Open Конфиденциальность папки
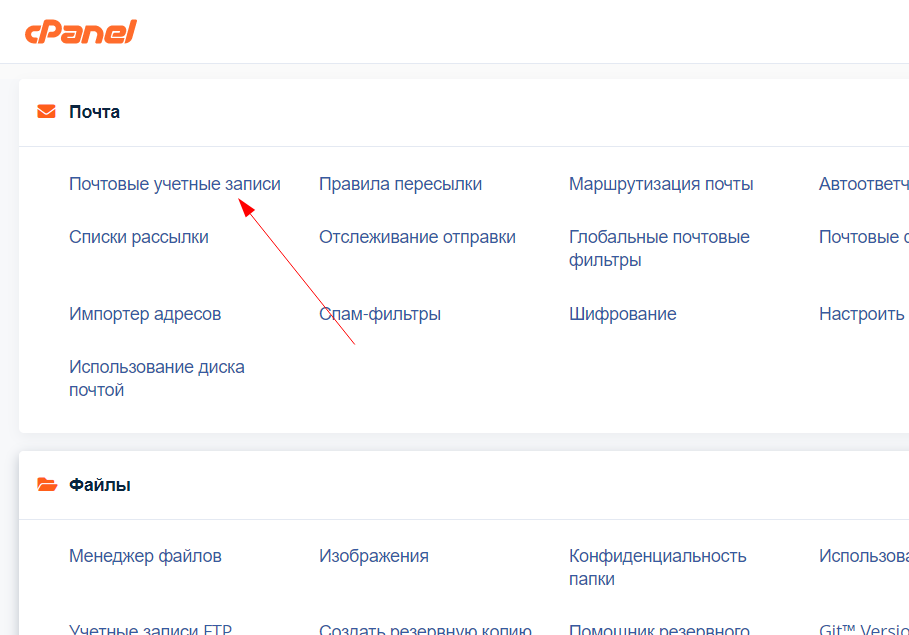Screen dimensions: 909x635 (x=657, y=567)
